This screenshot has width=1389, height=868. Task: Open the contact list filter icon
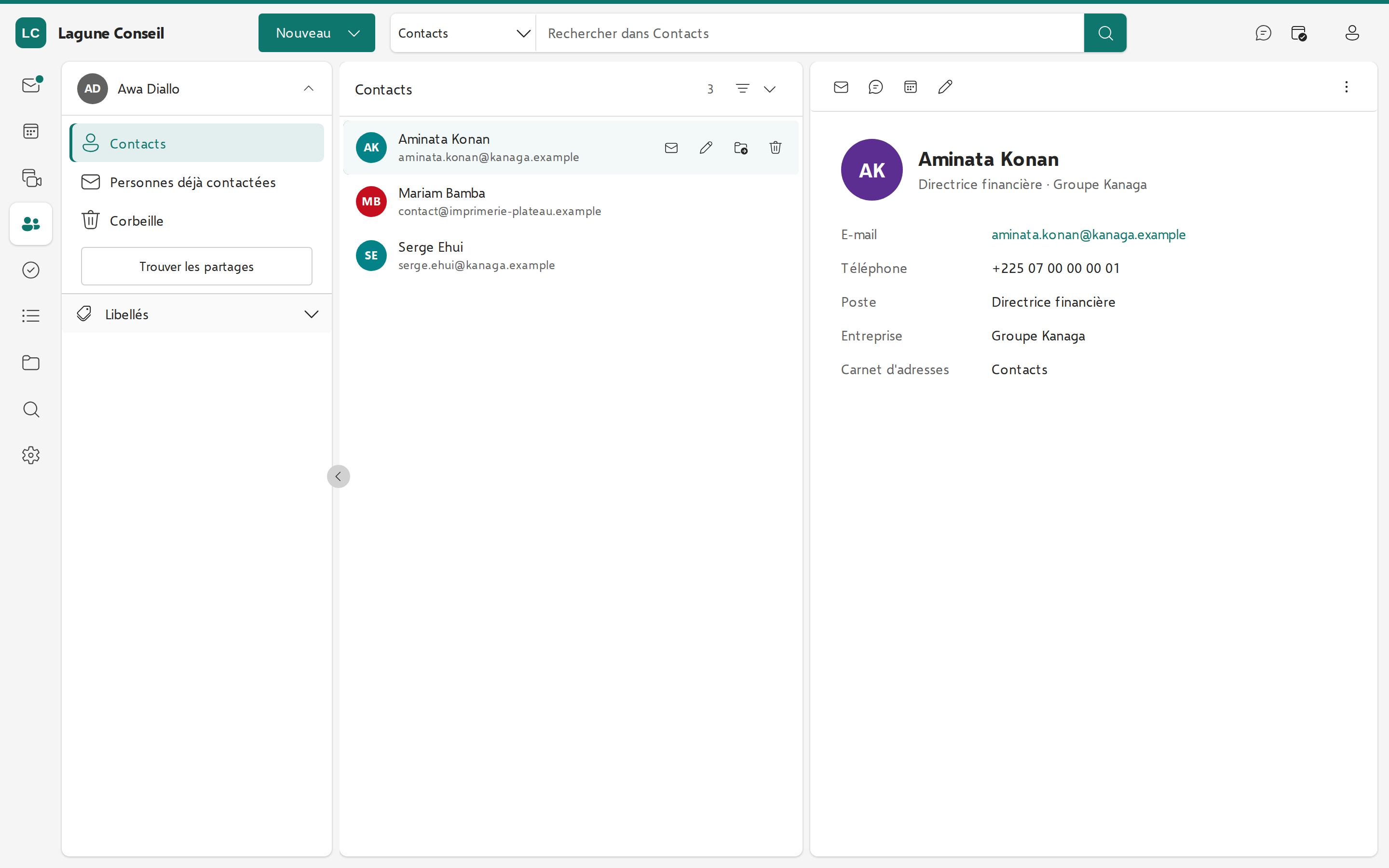pyautogui.click(x=742, y=89)
